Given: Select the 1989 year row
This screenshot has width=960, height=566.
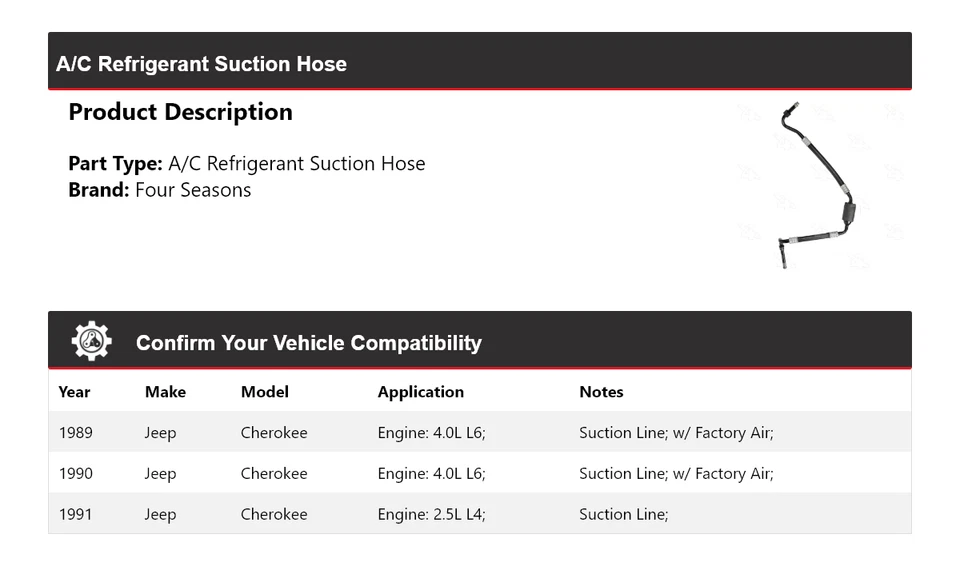Looking at the screenshot, I should point(75,433).
